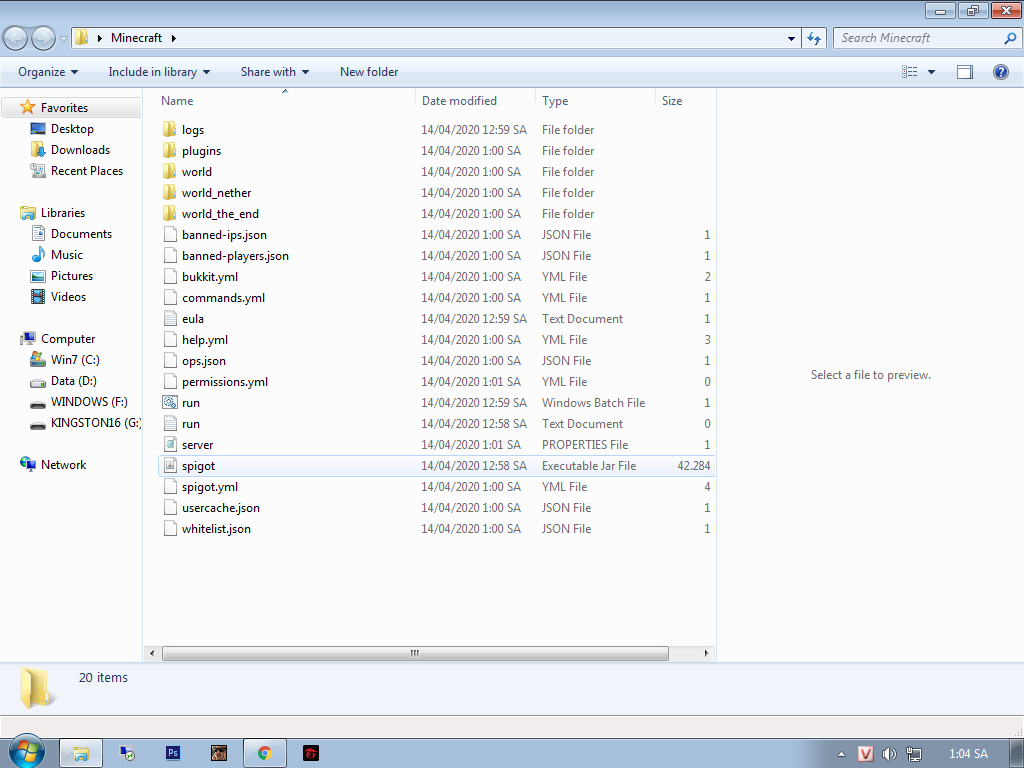Click the spigot jar file icon
The width and height of the screenshot is (1024, 768).
170,465
